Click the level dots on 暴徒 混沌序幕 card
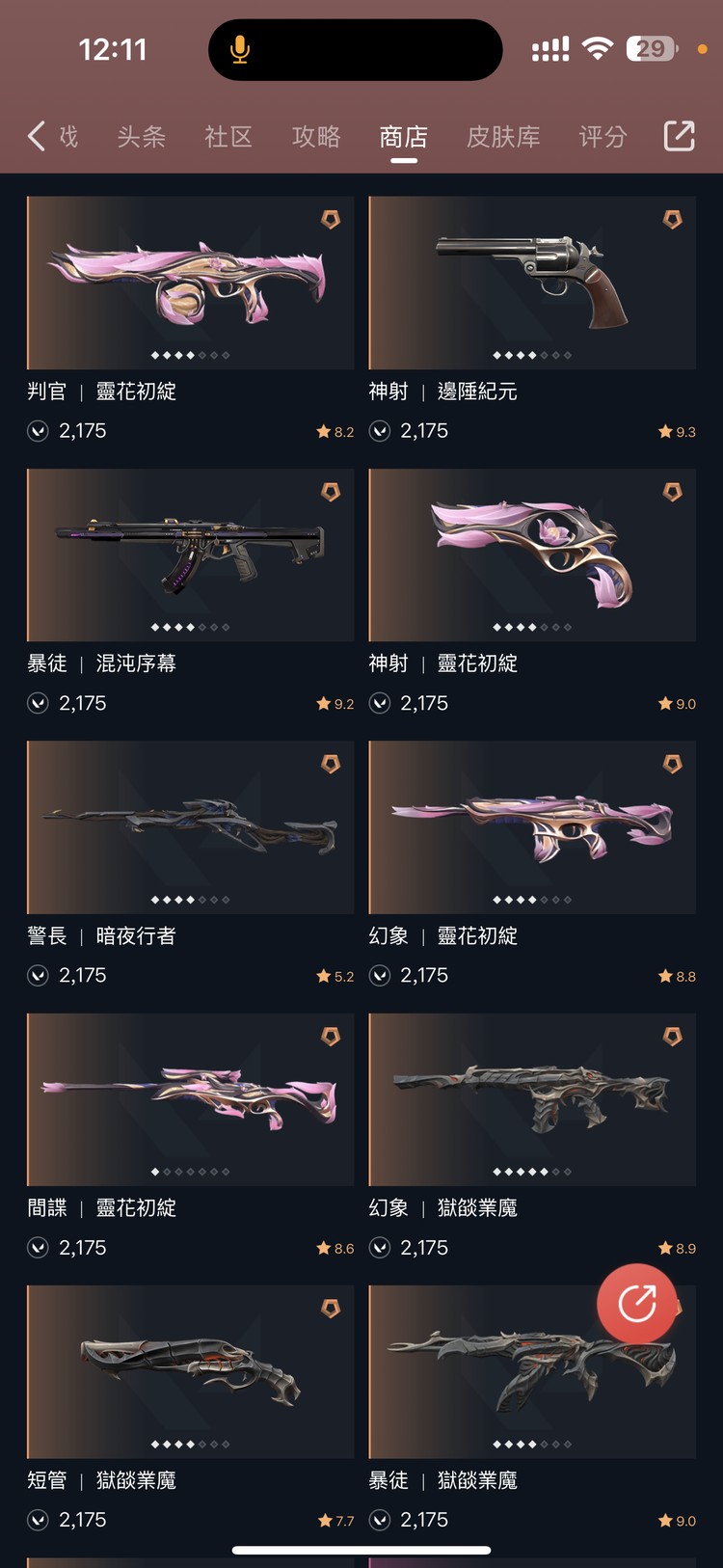723x1568 pixels. tap(191, 628)
